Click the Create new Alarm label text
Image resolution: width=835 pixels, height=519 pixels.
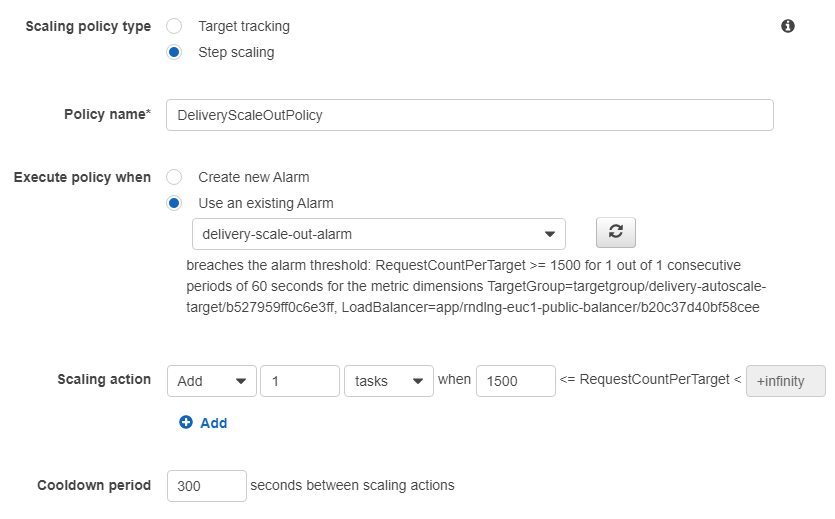(x=254, y=177)
